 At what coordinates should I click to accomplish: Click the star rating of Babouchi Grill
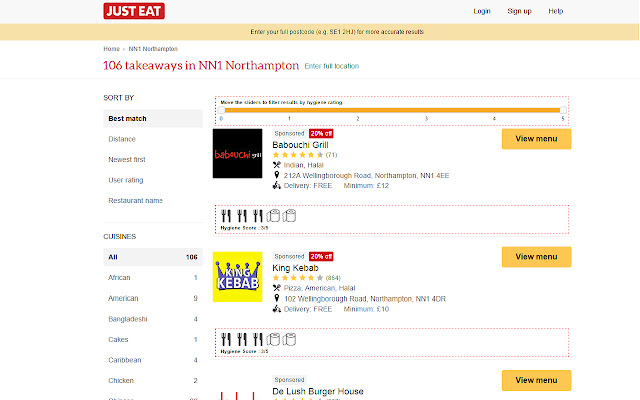pyautogui.click(x=298, y=155)
